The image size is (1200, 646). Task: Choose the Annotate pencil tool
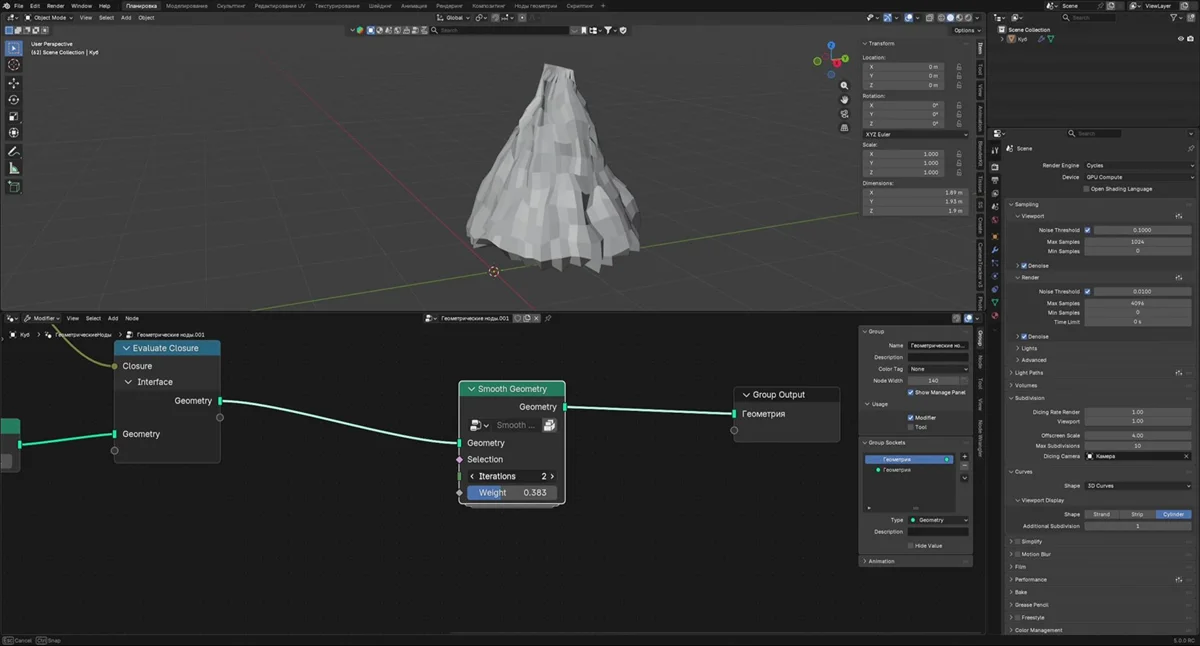(x=14, y=151)
